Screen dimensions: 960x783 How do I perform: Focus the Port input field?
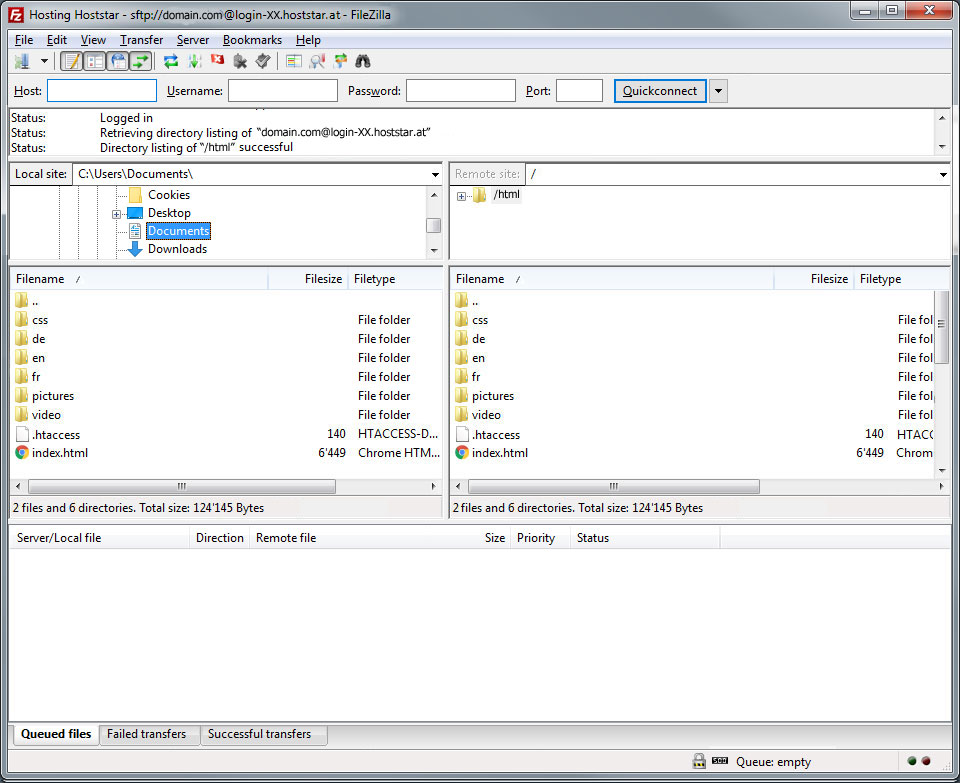click(579, 91)
